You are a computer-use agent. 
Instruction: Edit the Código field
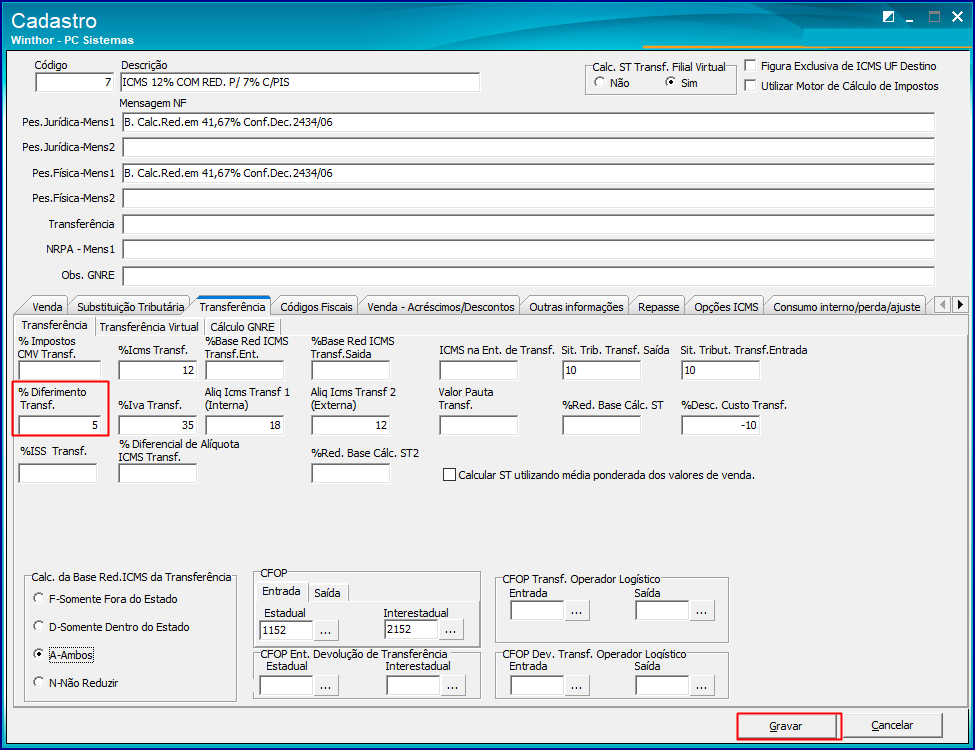click(75, 82)
